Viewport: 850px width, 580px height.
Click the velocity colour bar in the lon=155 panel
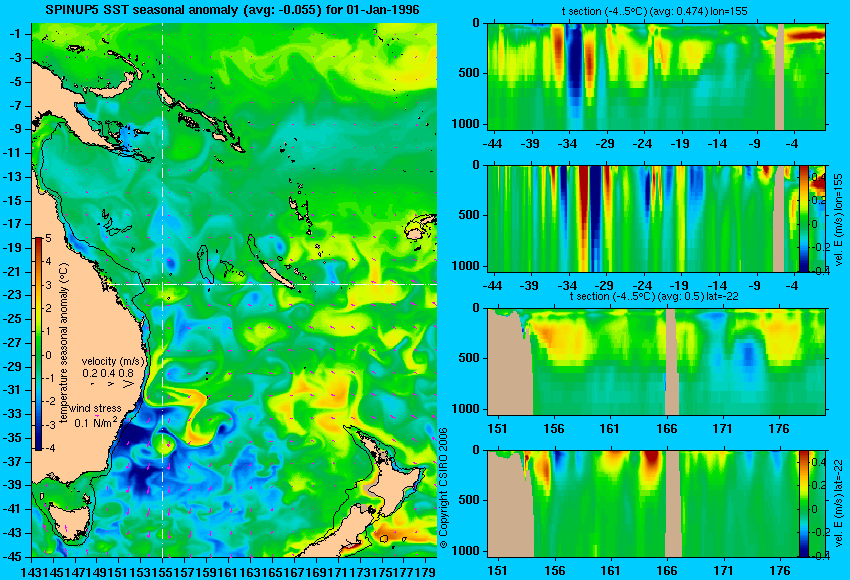pyautogui.click(x=803, y=218)
